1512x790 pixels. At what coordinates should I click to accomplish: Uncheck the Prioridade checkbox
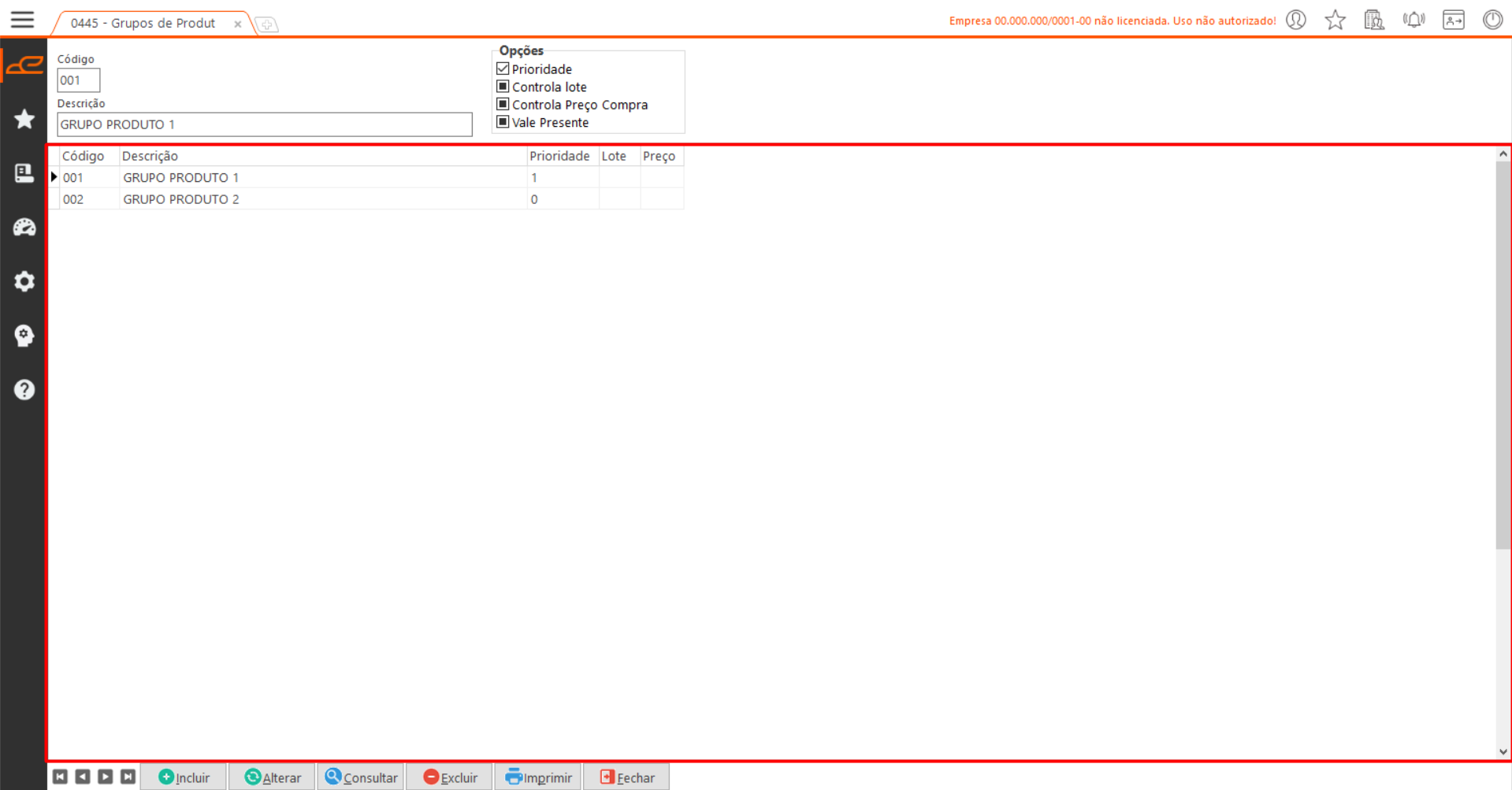[x=503, y=69]
